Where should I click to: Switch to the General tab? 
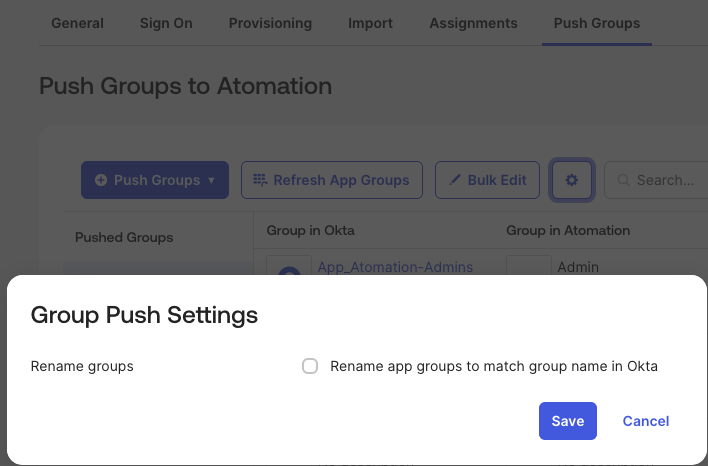click(x=77, y=23)
